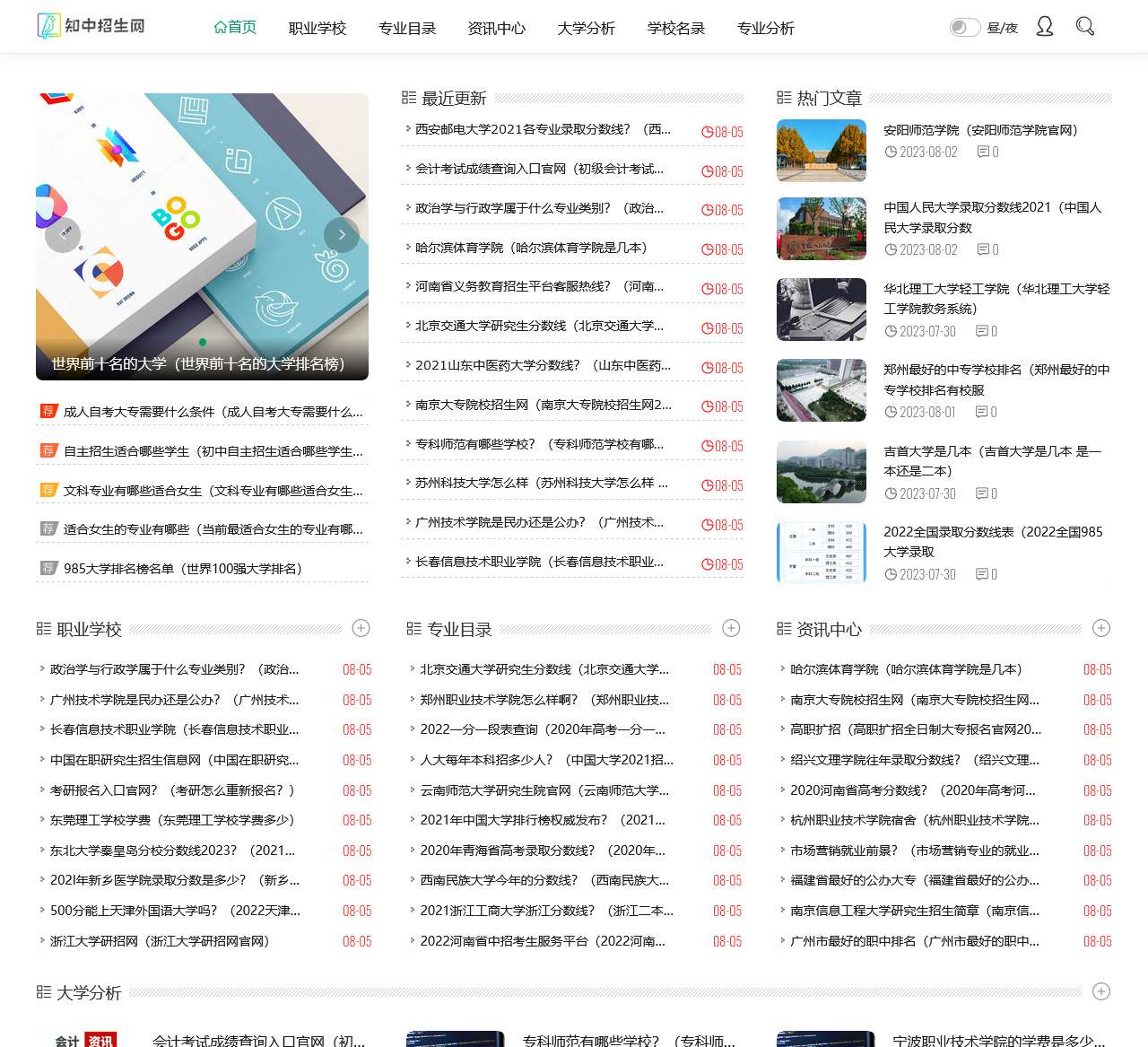This screenshot has height=1047, width=1148.
Task: Open the 专业分析 navigation menu item
Action: click(x=766, y=28)
